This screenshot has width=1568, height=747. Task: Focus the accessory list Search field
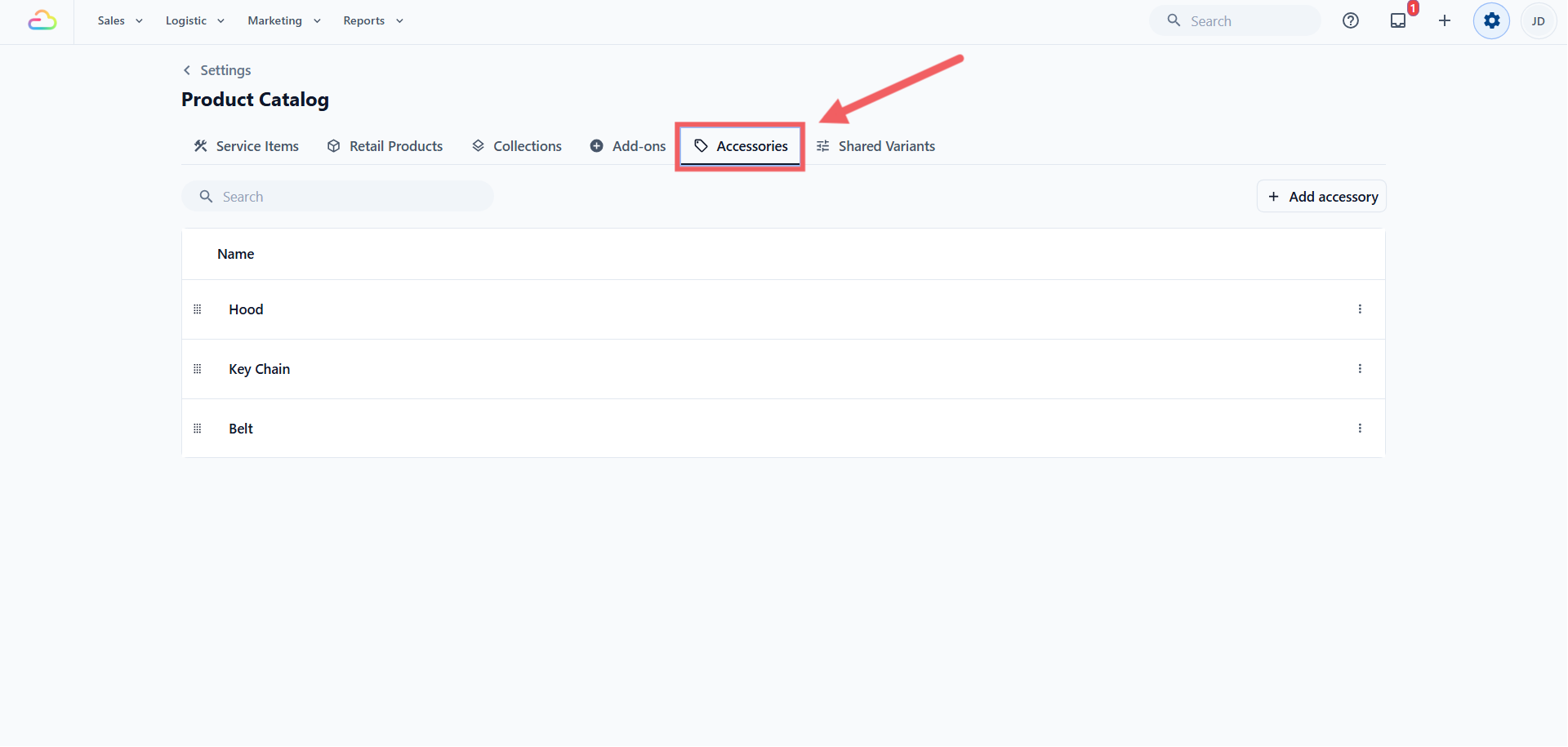(337, 197)
